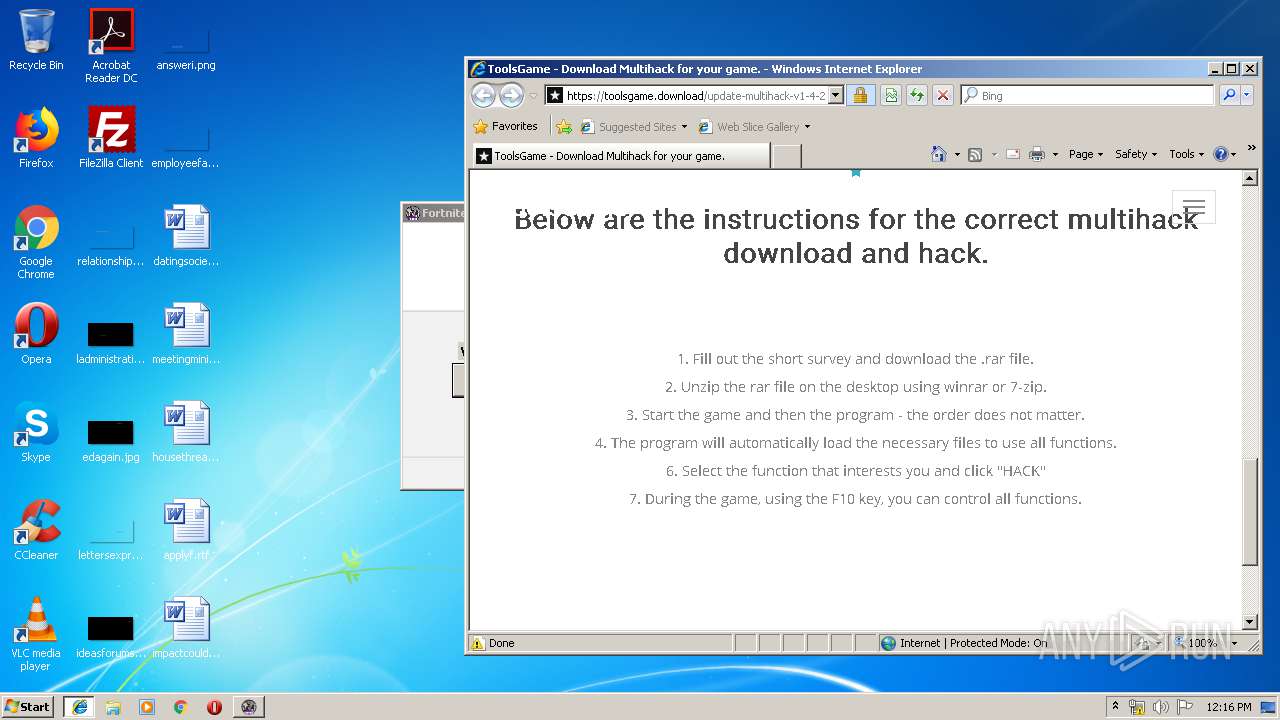Open Firefox desktop shortcut
The image size is (1280, 720).
pos(36,138)
